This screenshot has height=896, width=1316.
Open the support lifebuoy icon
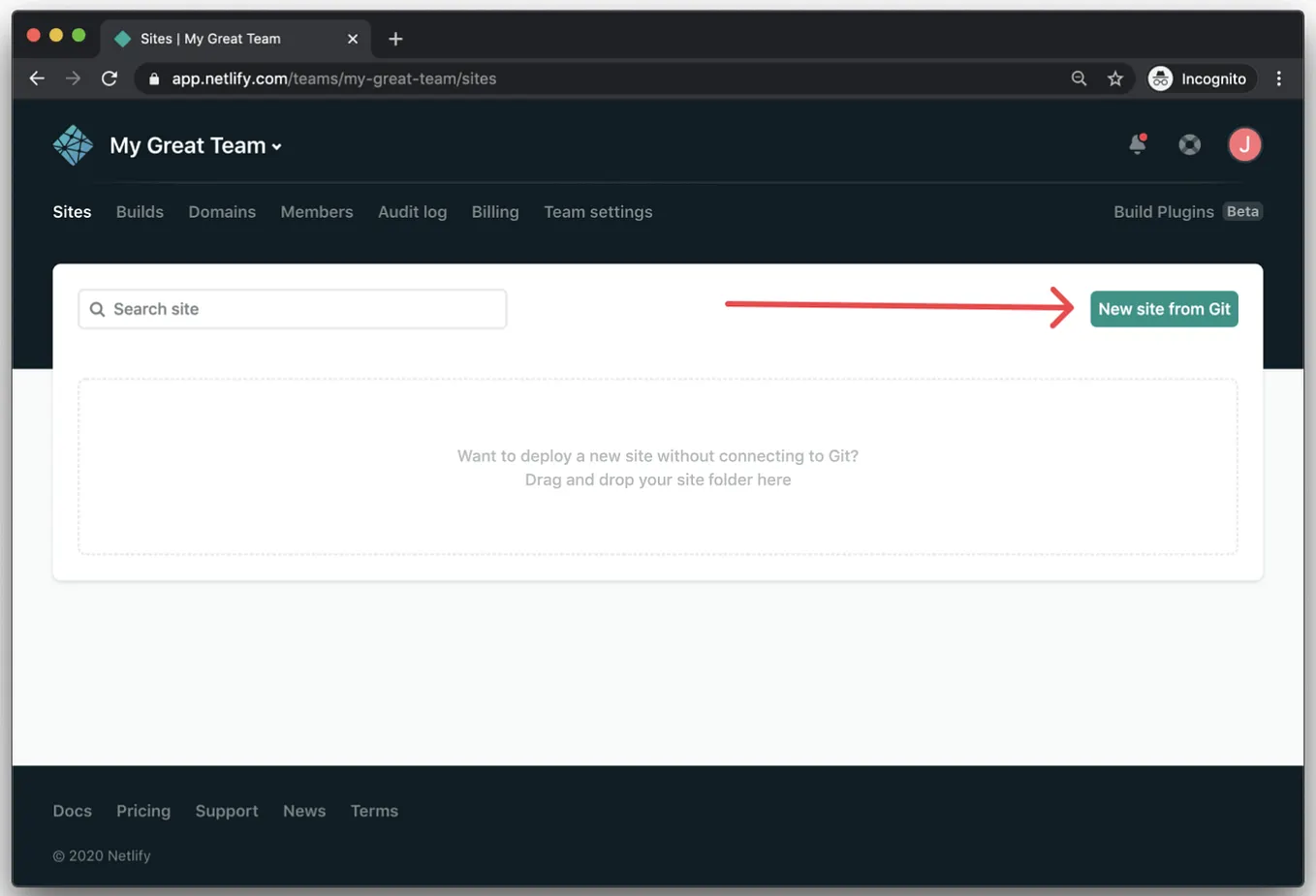tap(1189, 144)
